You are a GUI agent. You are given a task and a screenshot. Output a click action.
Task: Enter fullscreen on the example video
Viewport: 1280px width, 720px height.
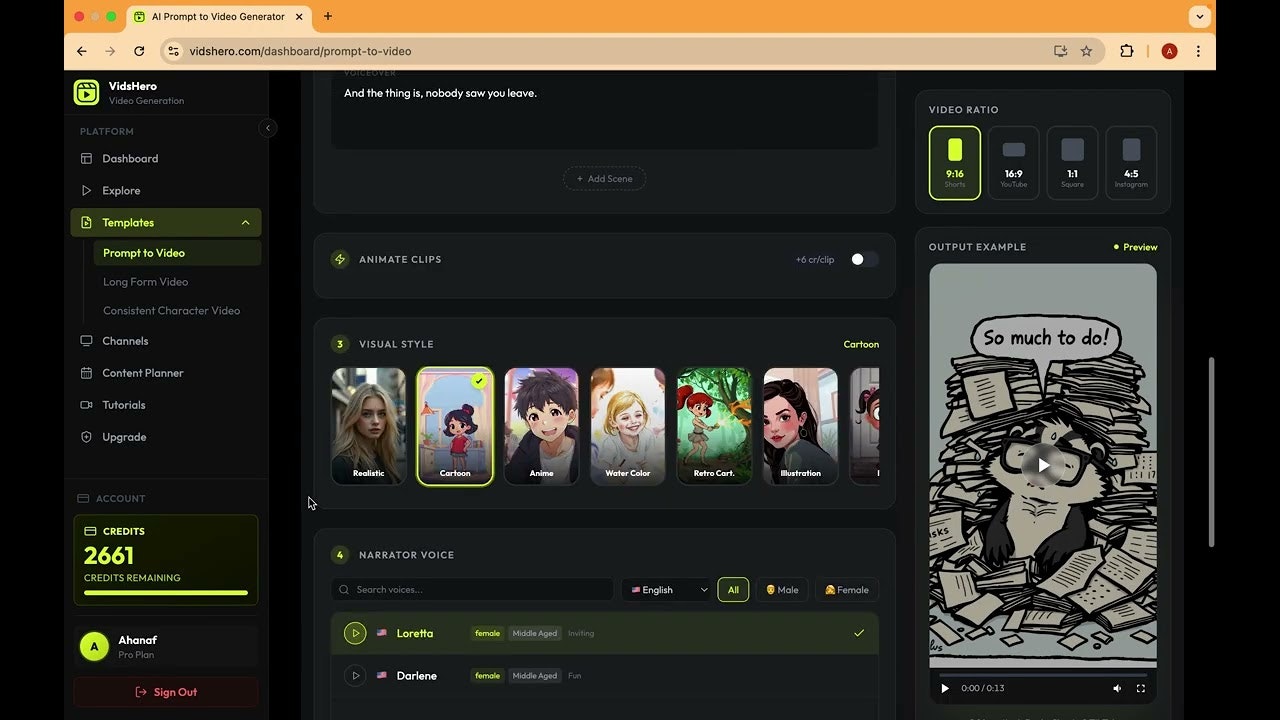click(x=1141, y=688)
